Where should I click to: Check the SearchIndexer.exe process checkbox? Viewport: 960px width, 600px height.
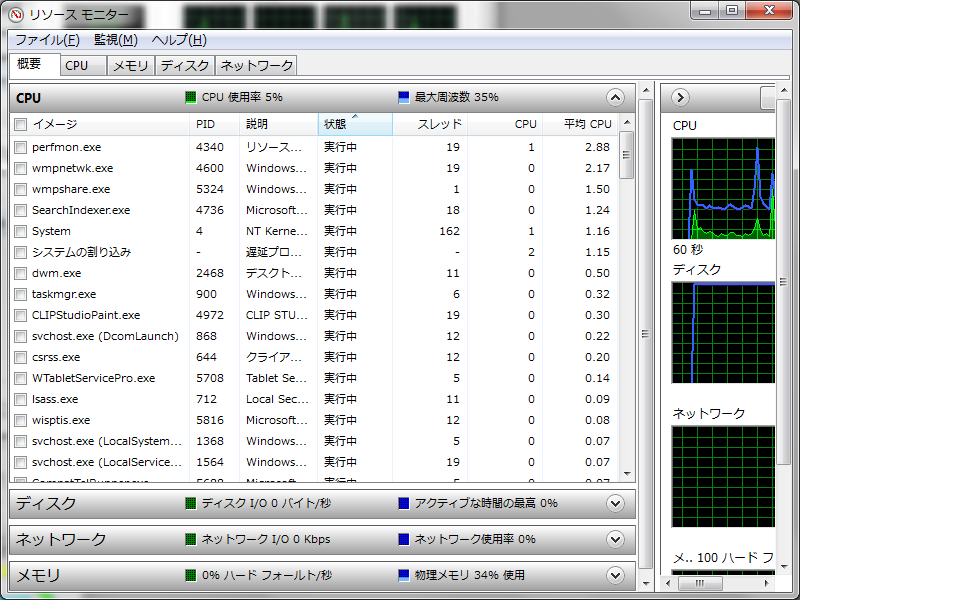pyautogui.click(x=21, y=211)
